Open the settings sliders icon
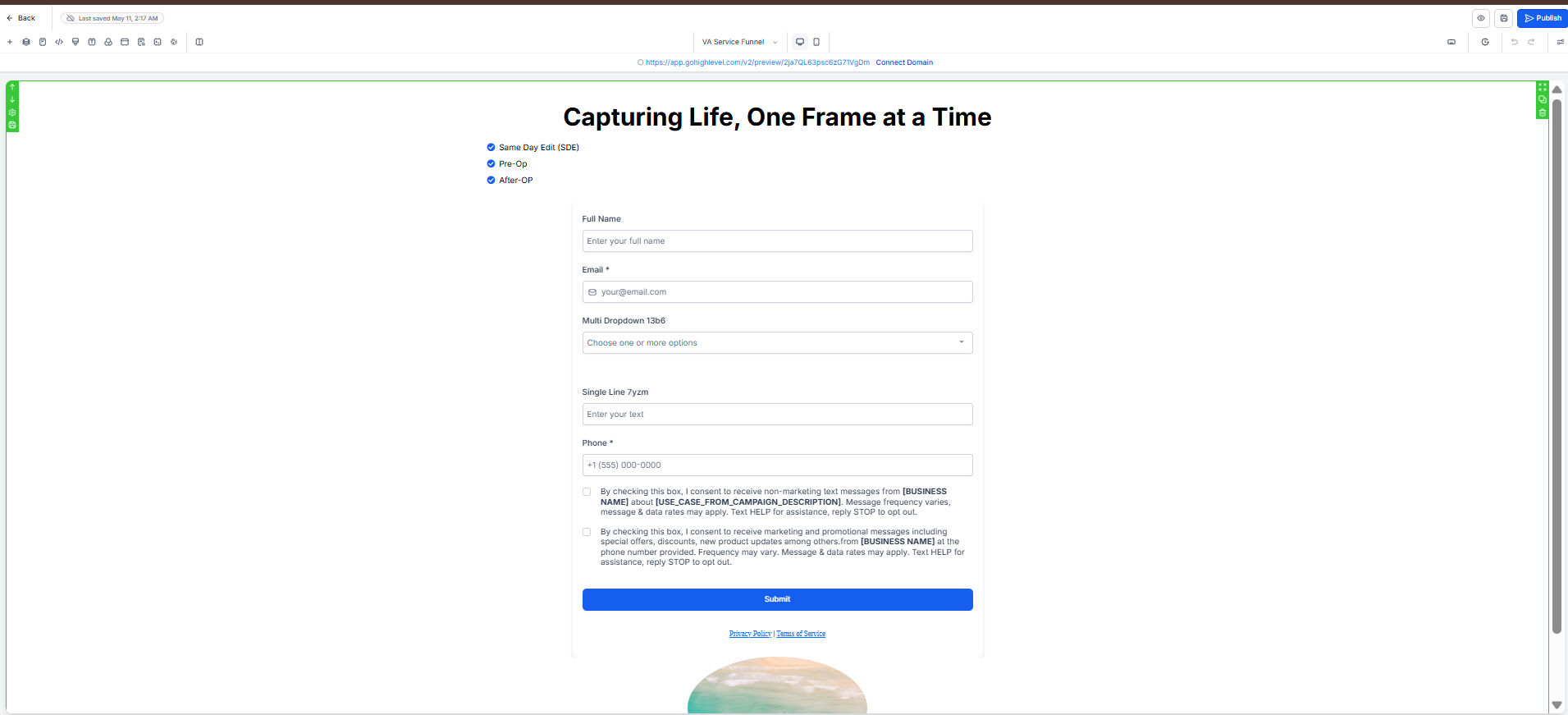This screenshot has width=1568, height=715. [1560, 42]
